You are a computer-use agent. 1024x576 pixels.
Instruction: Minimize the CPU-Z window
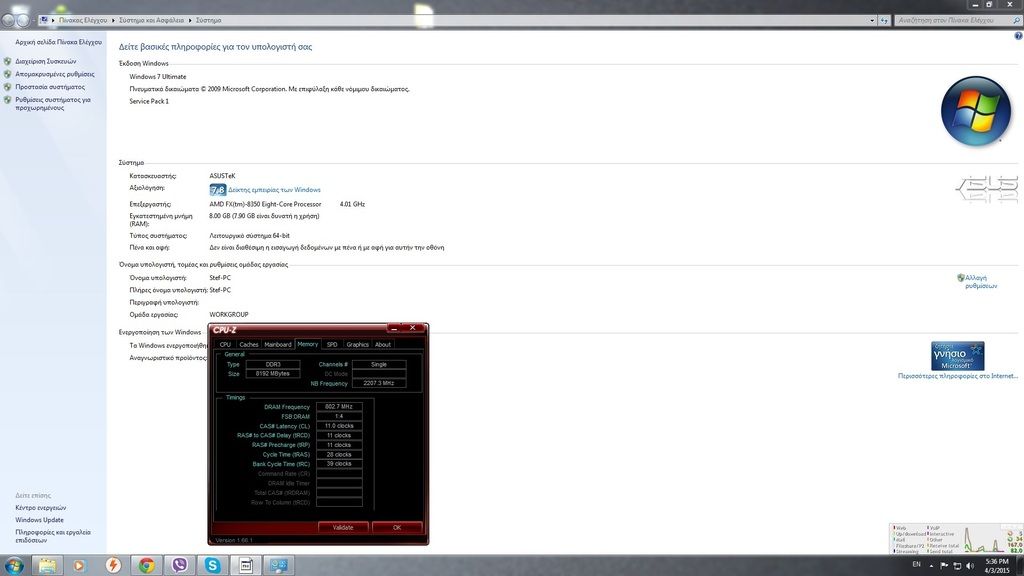(394, 328)
